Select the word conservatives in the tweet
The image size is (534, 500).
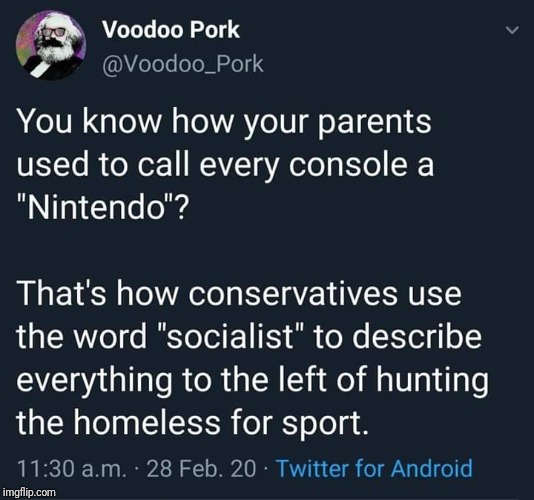point(291,294)
